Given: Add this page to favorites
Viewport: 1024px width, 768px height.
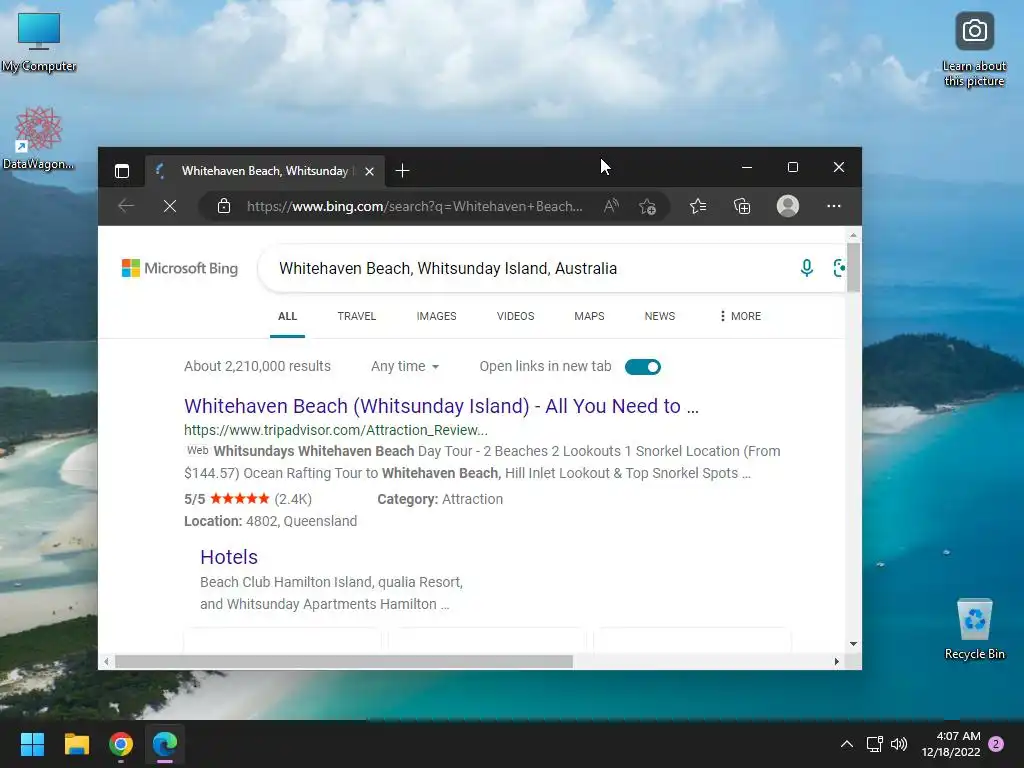Looking at the screenshot, I should coord(647,206).
